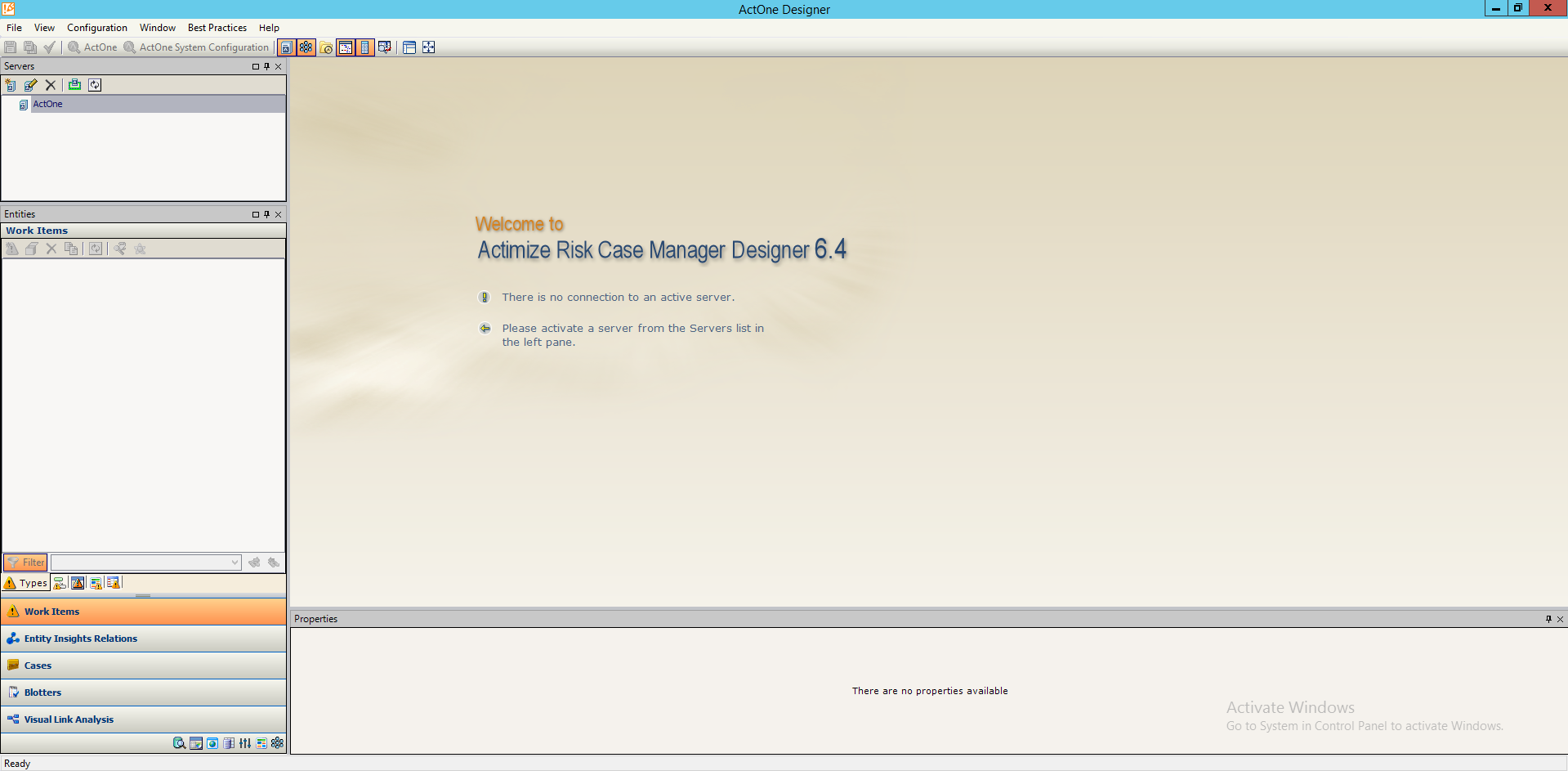Click the New Work Item icon in Entities toolbar

click(x=11, y=249)
